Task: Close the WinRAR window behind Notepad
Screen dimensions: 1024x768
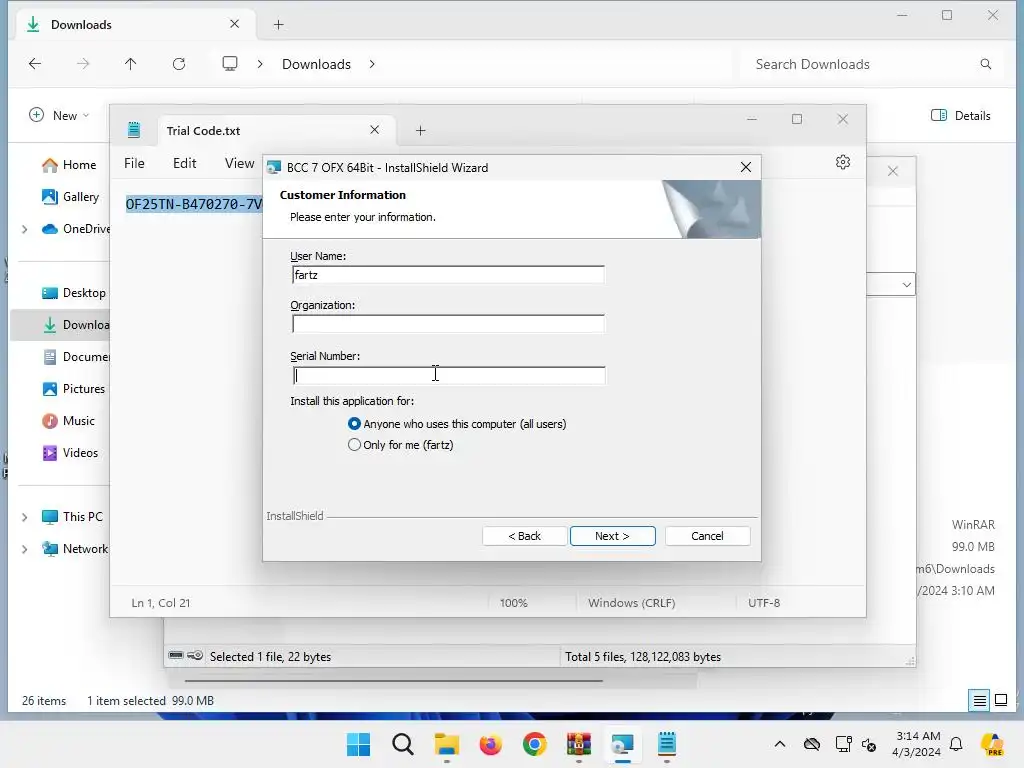Action: (x=893, y=171)
